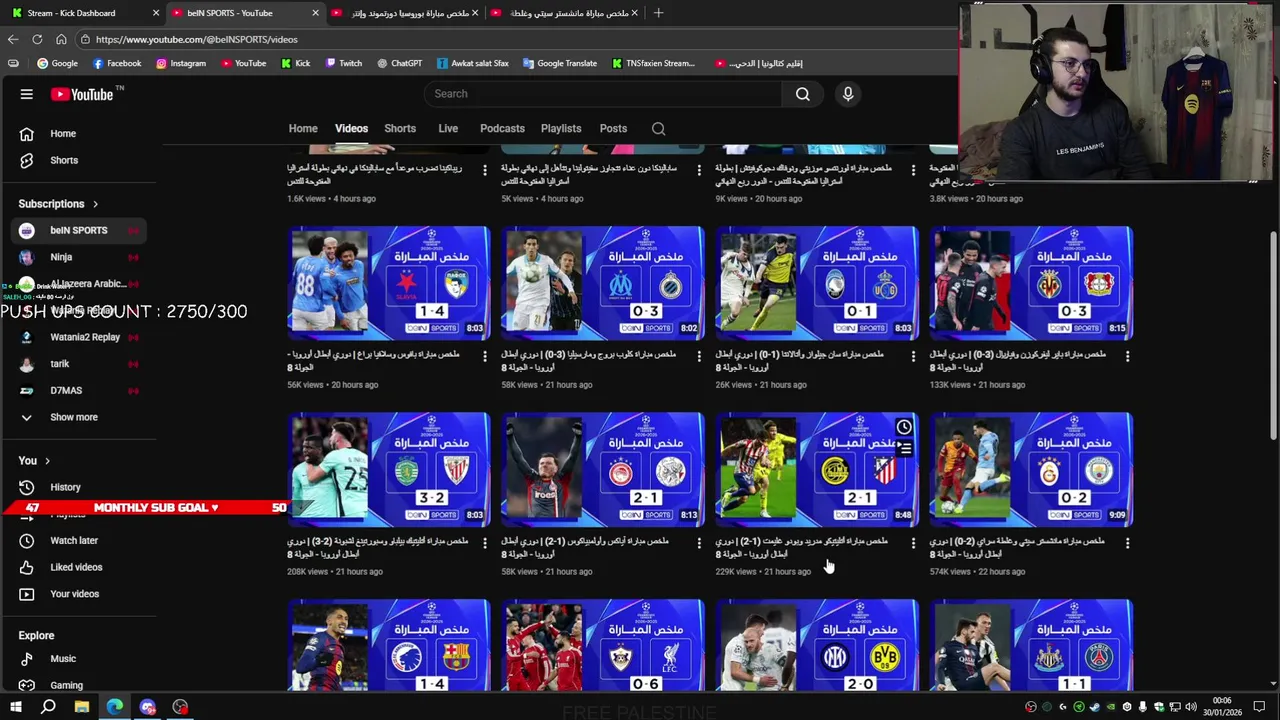Open the Windows Start menu

coord(15,707)
